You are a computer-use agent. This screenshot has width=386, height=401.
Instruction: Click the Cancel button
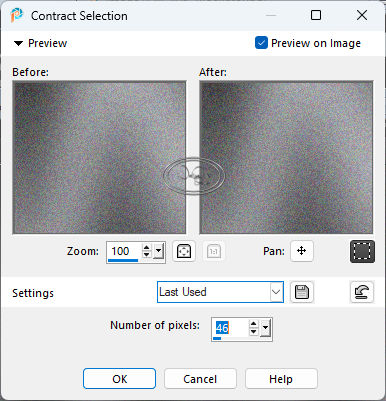tap(200, 379)
